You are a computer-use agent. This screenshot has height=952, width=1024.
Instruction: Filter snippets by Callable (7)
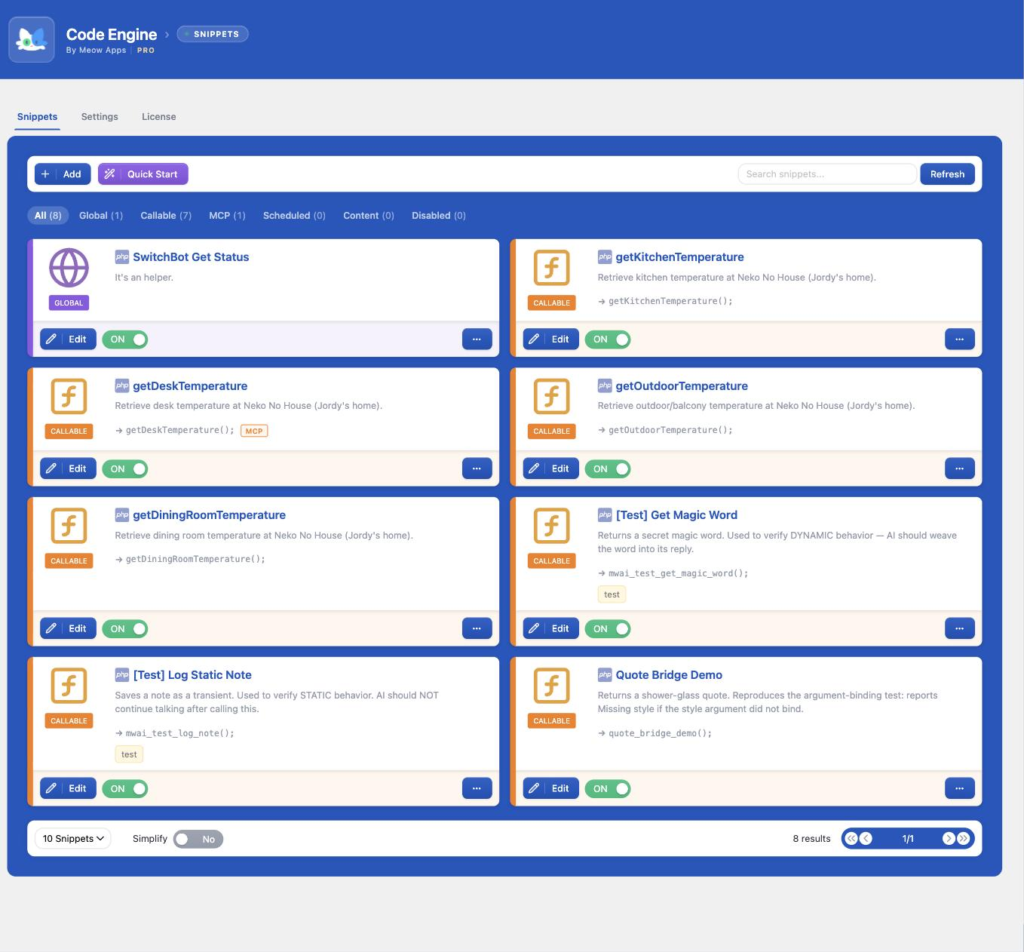166,215
